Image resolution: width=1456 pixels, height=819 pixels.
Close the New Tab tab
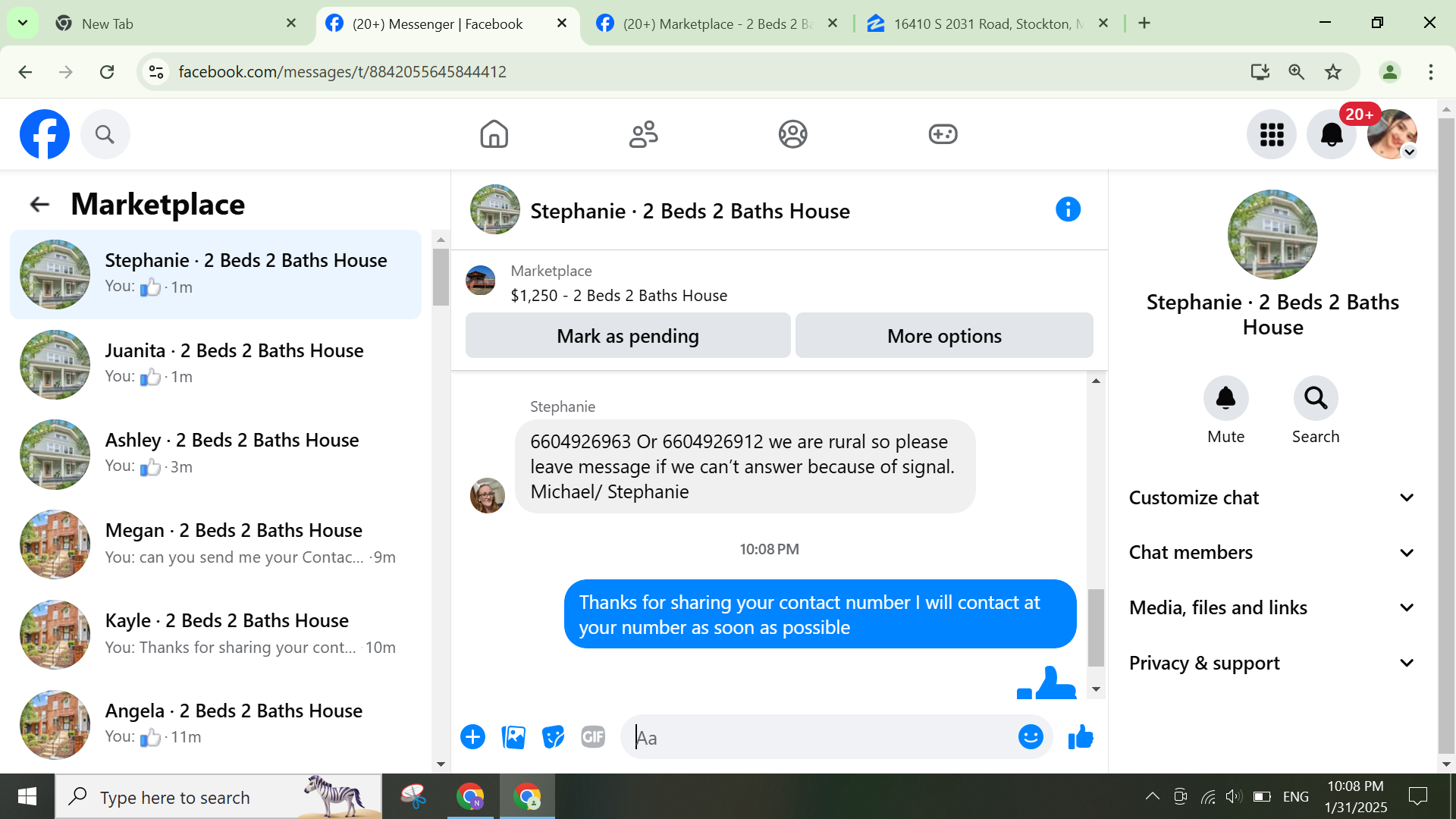pyautogui.click(x=291, y=24)
